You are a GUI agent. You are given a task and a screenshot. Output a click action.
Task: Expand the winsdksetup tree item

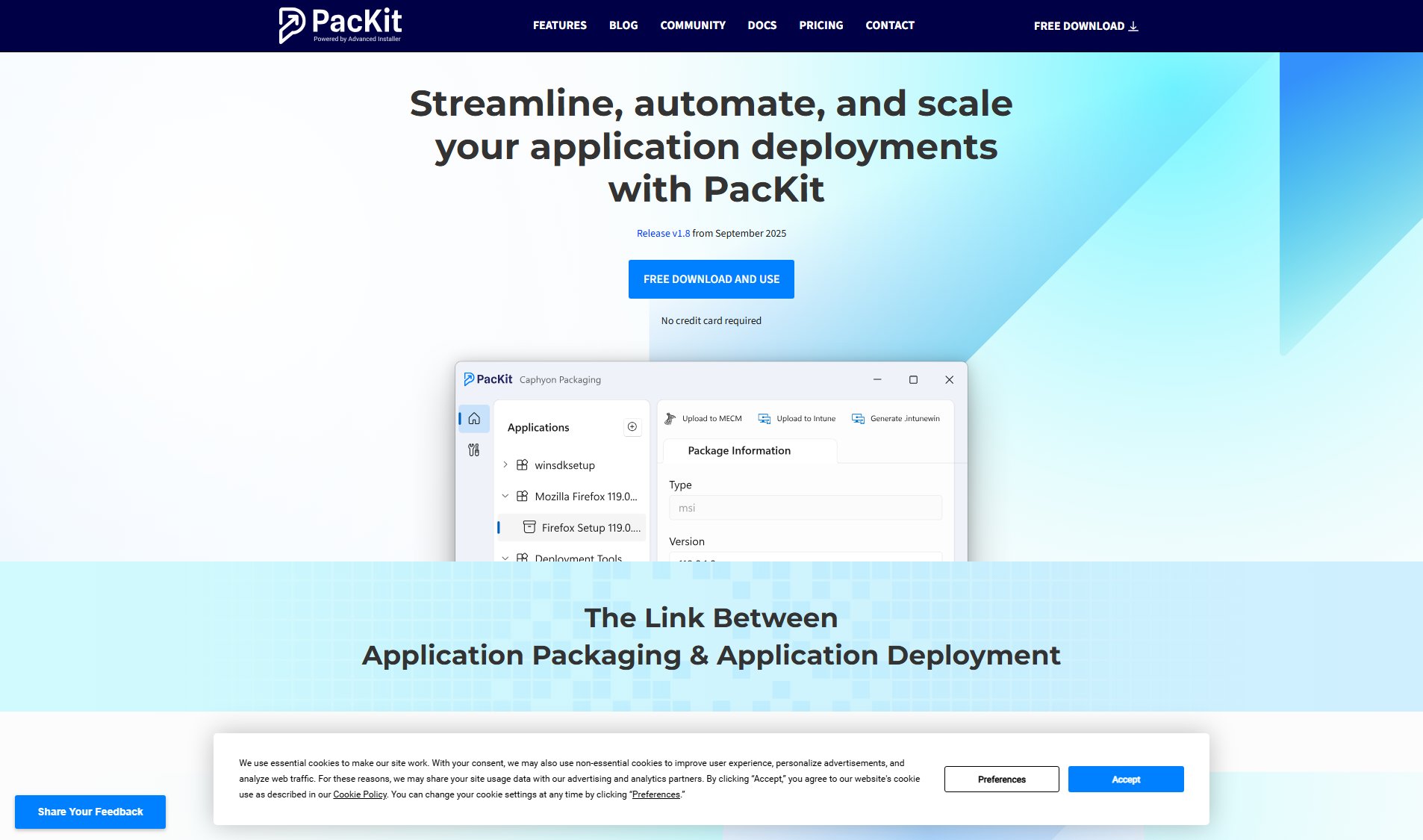tap(505, 465)
